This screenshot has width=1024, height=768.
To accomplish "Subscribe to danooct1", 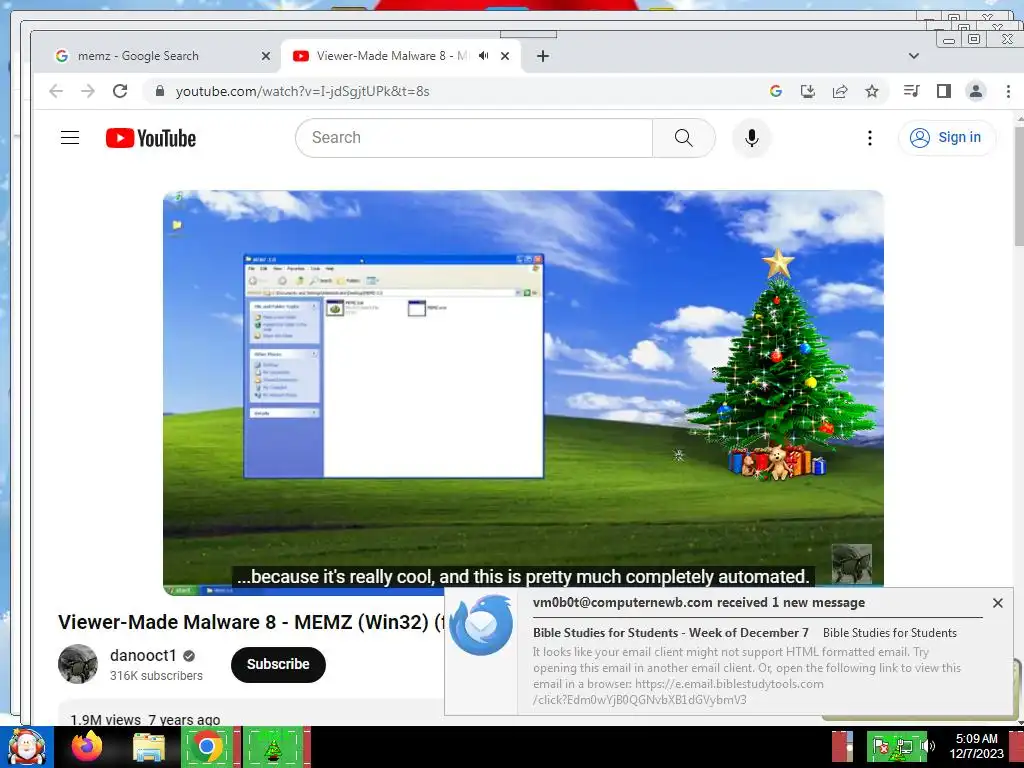I will tap(278, 664).
